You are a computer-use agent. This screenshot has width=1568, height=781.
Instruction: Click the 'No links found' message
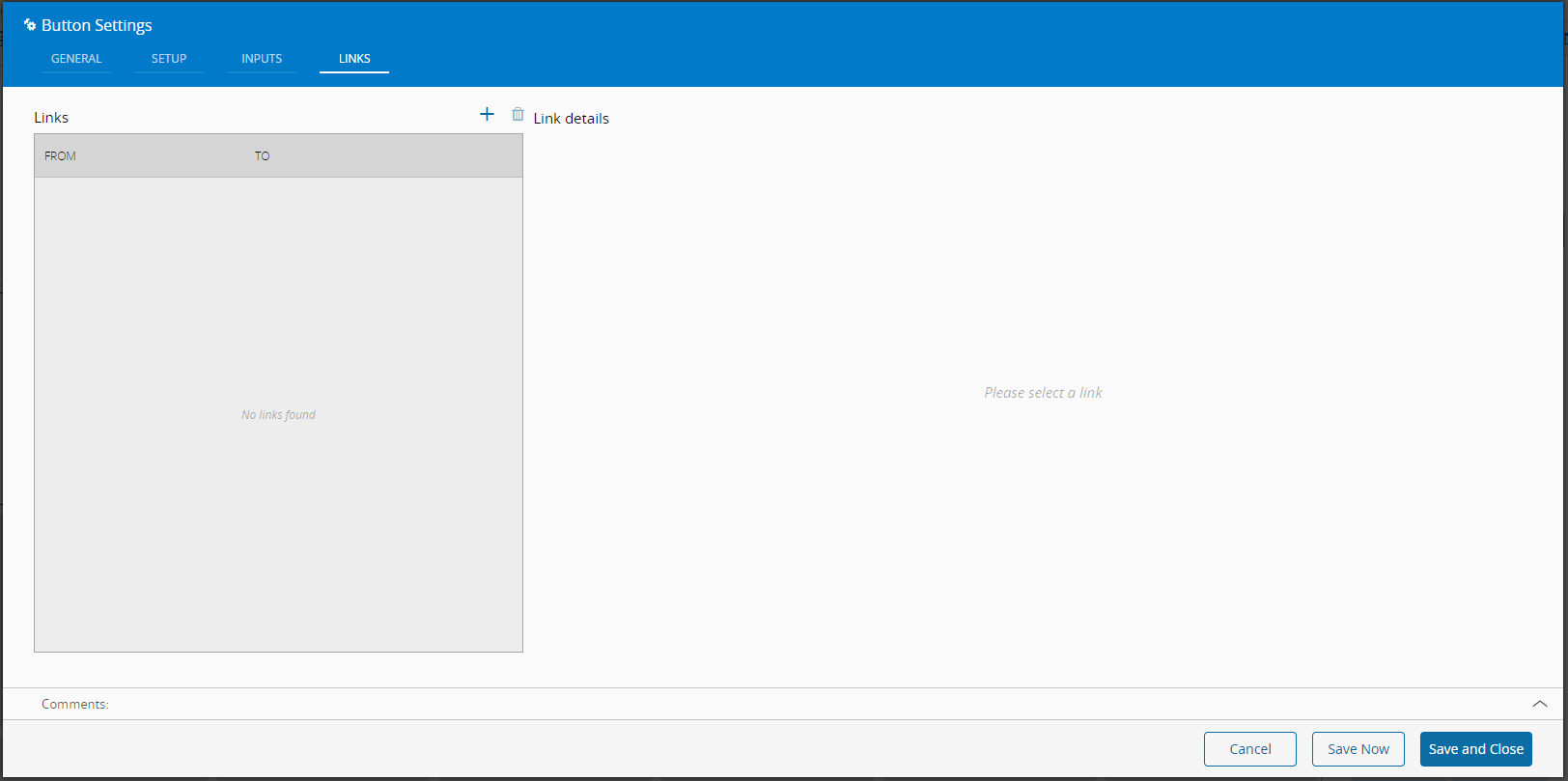(279, 415)
